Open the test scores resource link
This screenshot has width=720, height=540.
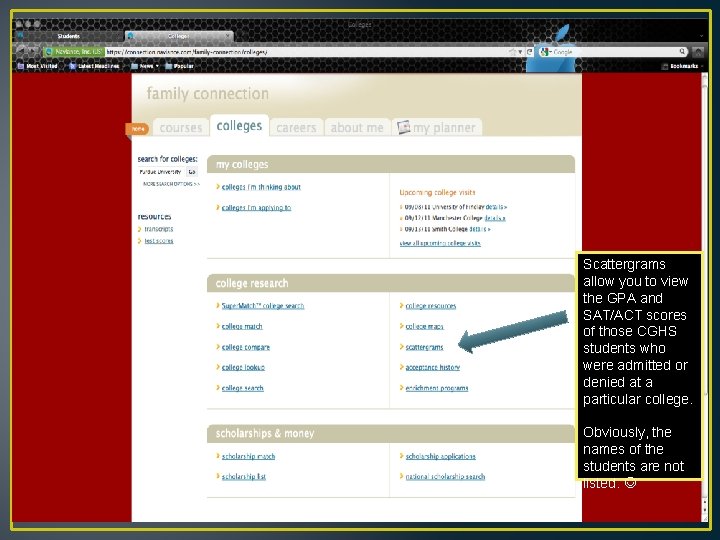pos(158,241)
